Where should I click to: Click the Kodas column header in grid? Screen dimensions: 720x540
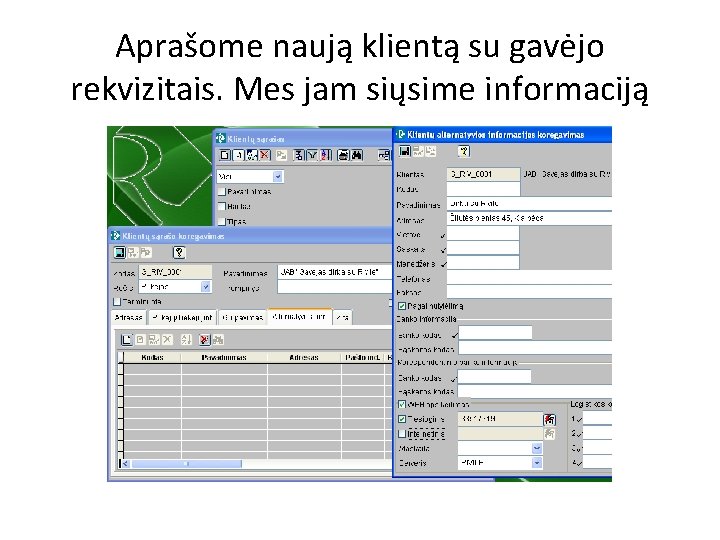pos(152,357)
